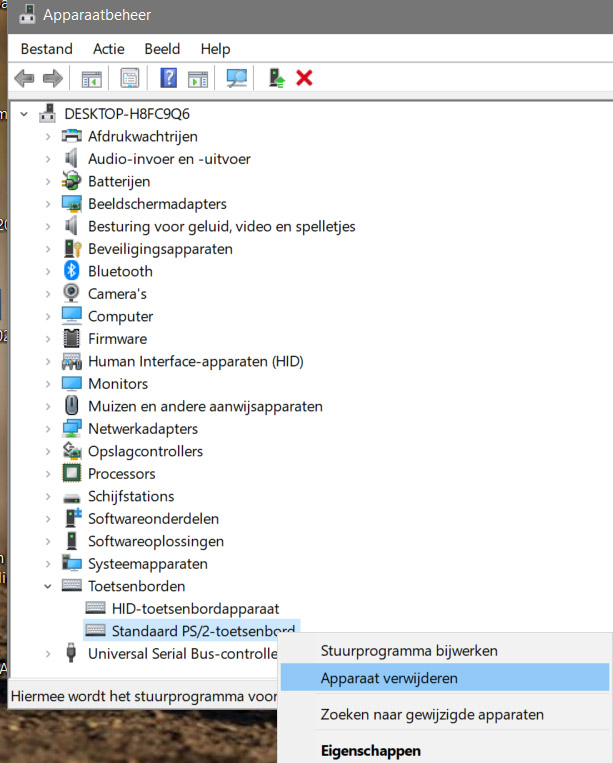Select the Processors category item
This screenshot has height=763, width=613.
121,474
